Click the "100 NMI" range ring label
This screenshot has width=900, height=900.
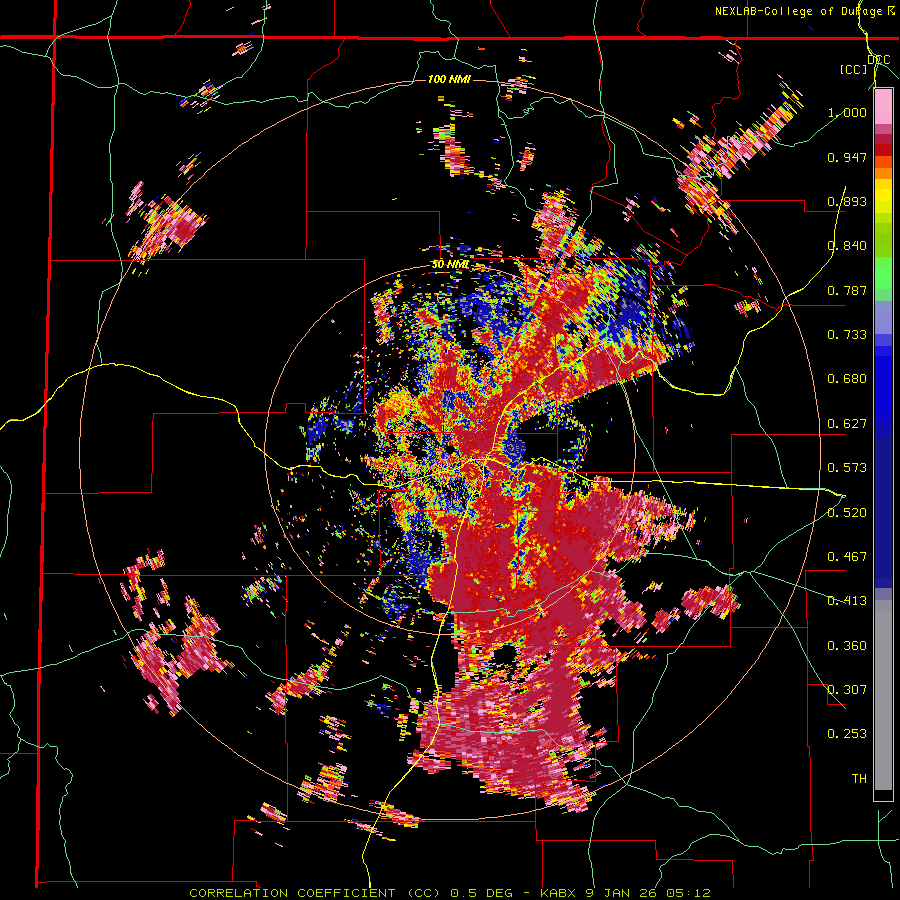tap(449, 79)
